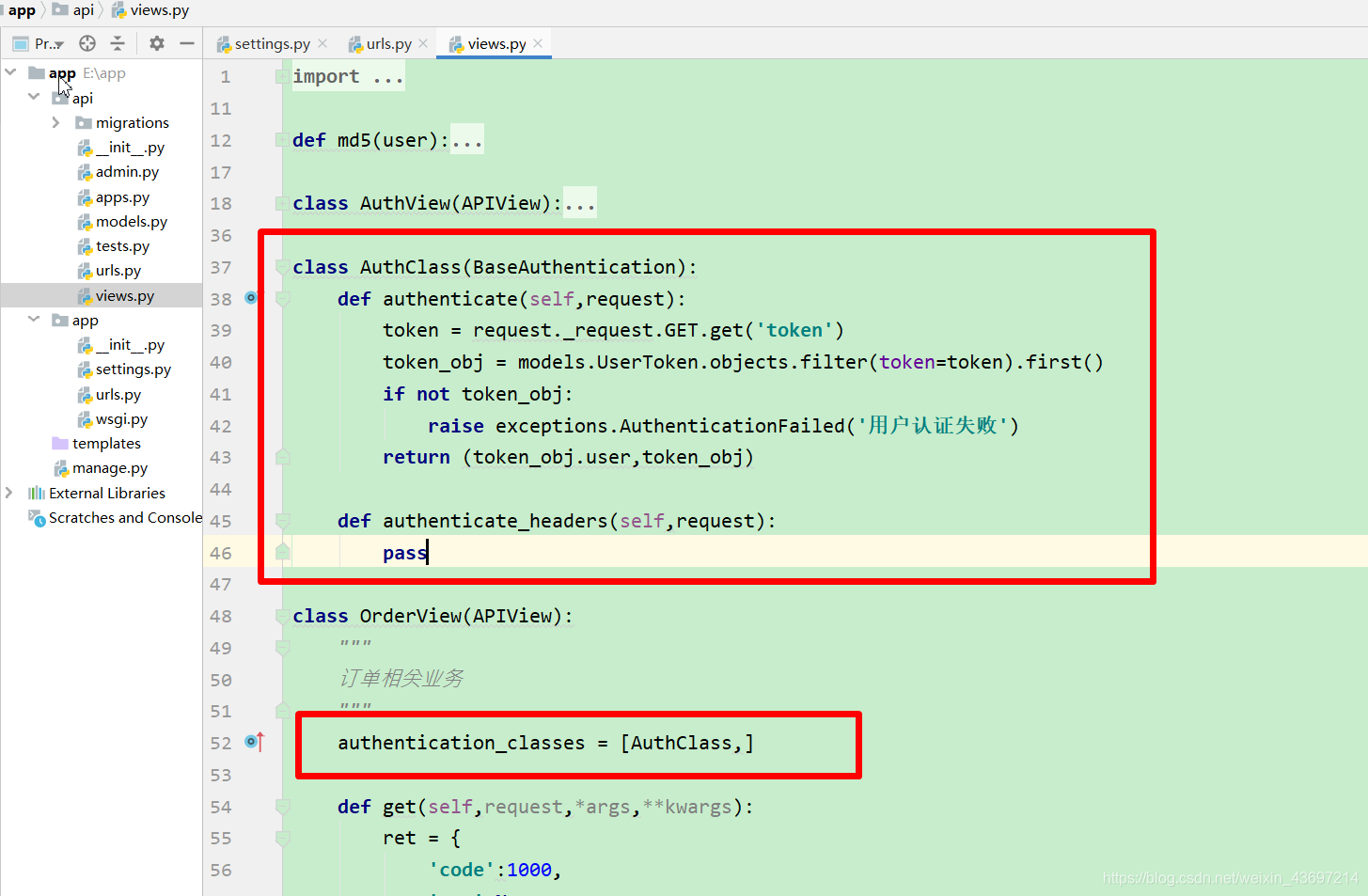The width and height of the screenshot is (1368, 896).
Task: Open settings.py in the project tree
Action: [133, 369]
